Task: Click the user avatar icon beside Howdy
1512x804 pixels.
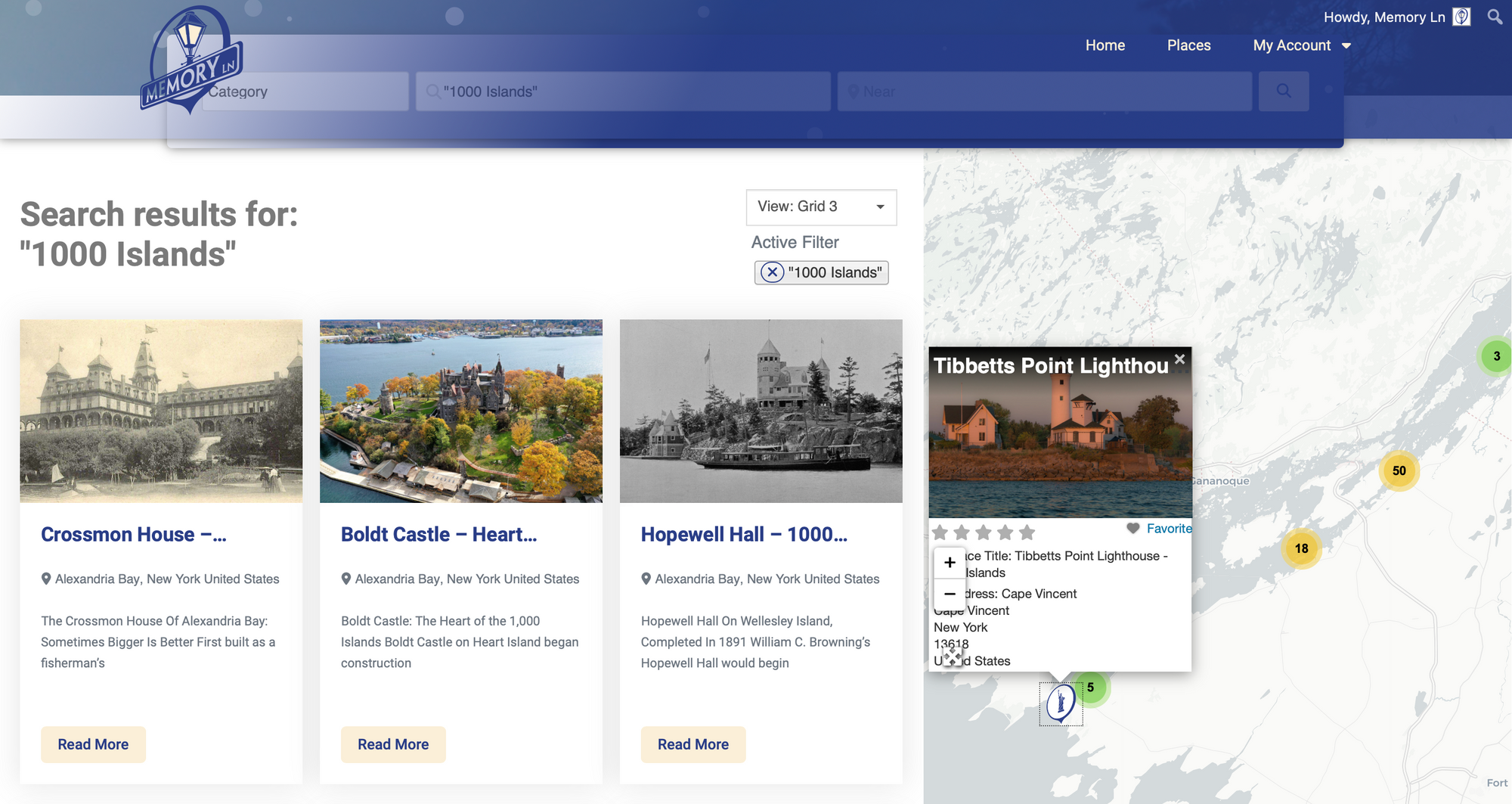Action: click(x=1462, y=17)
